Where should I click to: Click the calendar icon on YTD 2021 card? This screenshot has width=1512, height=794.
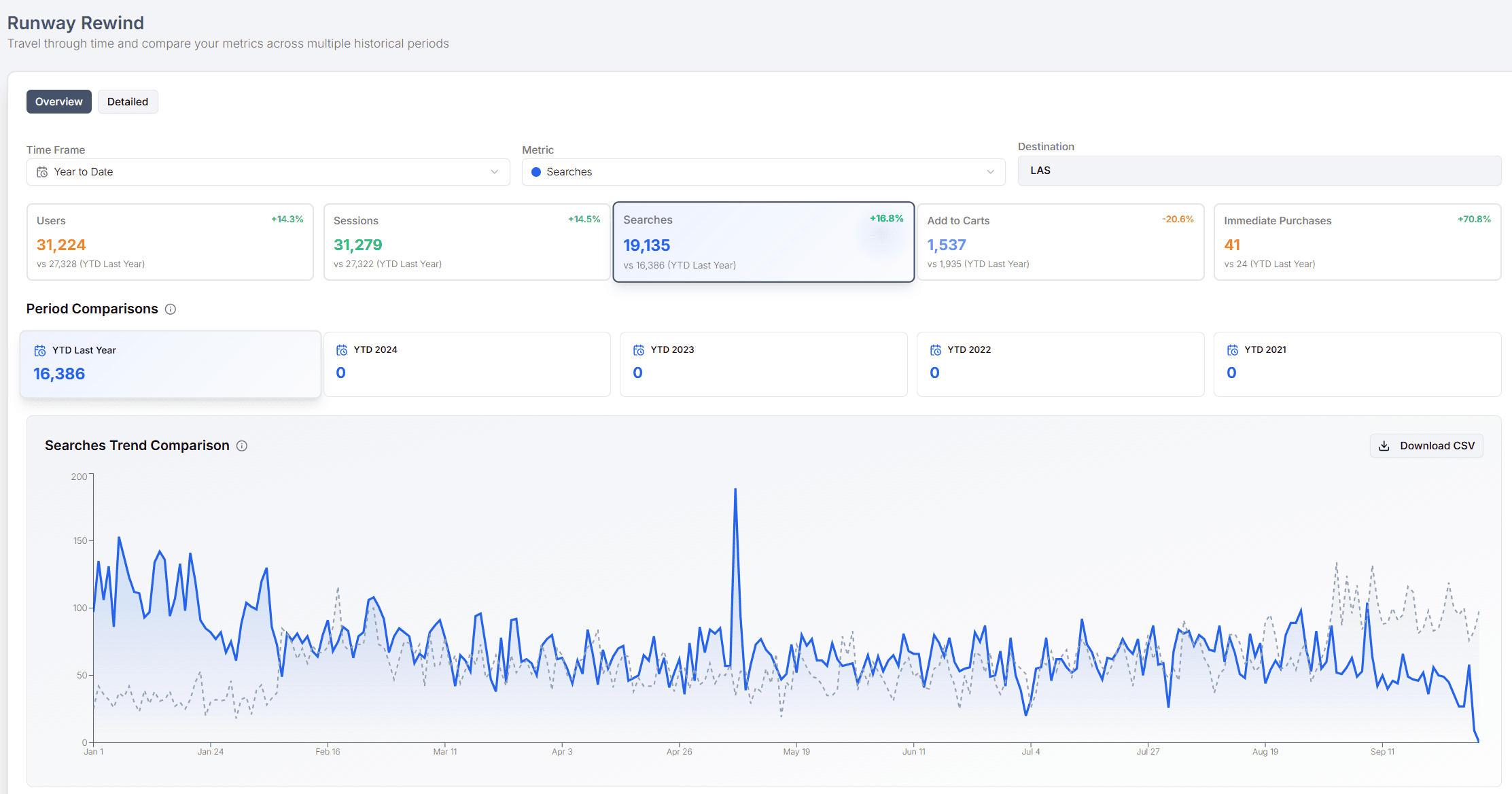coord(1233,350)
